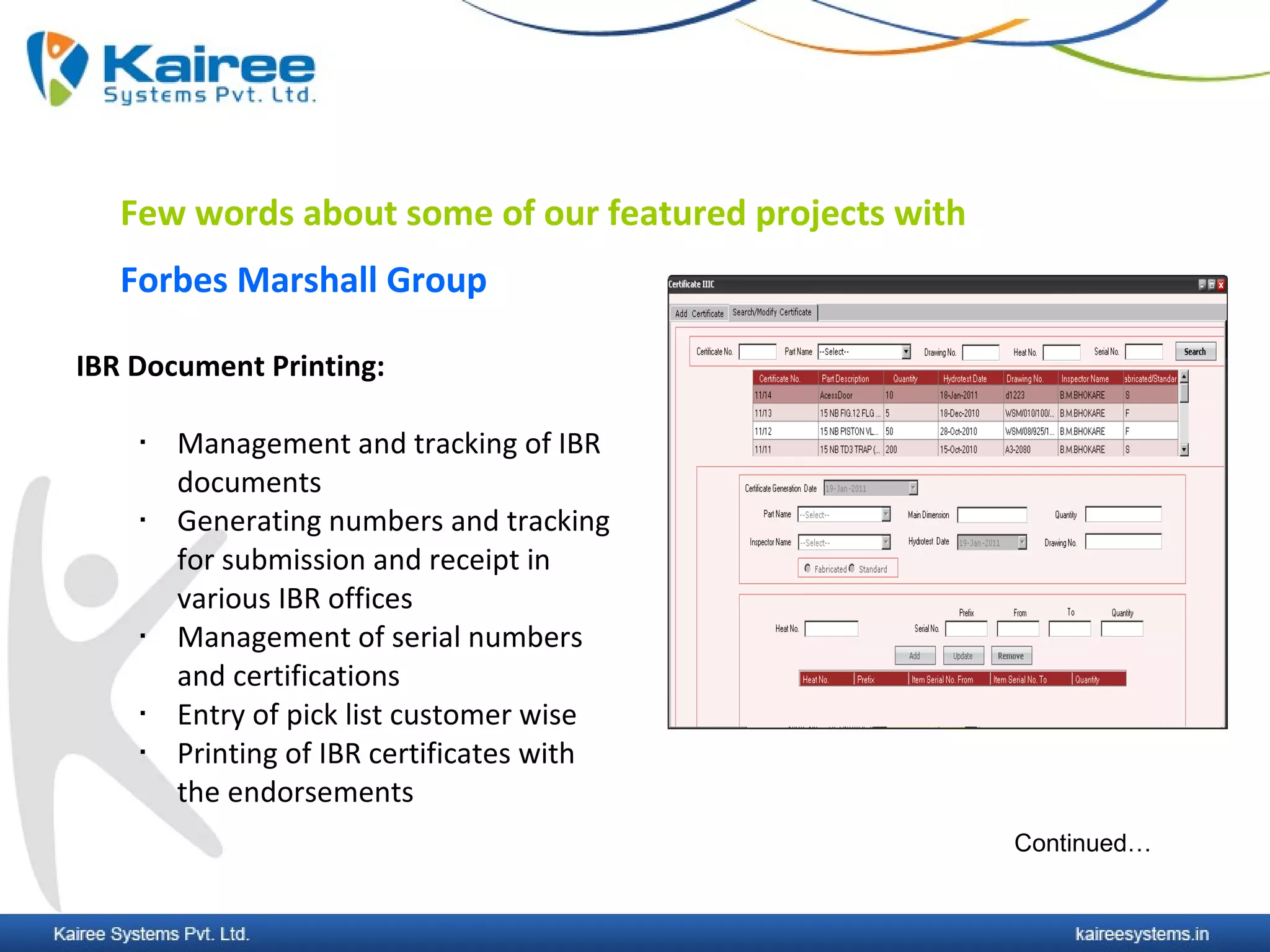
Task: Click the 28-Oct-2010 hydrotest date cell
Action: (x=970, y=431)
